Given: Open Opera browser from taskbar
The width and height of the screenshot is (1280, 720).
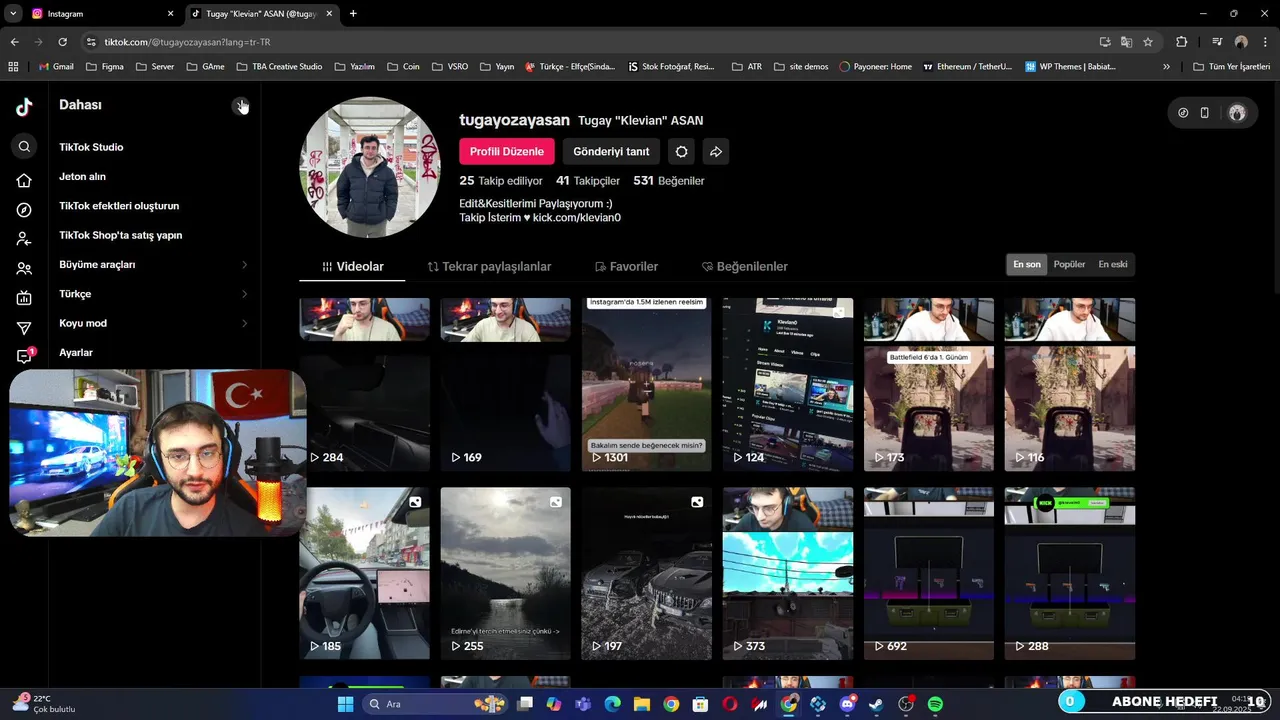Looking at the screenshot, I should 730,704.
